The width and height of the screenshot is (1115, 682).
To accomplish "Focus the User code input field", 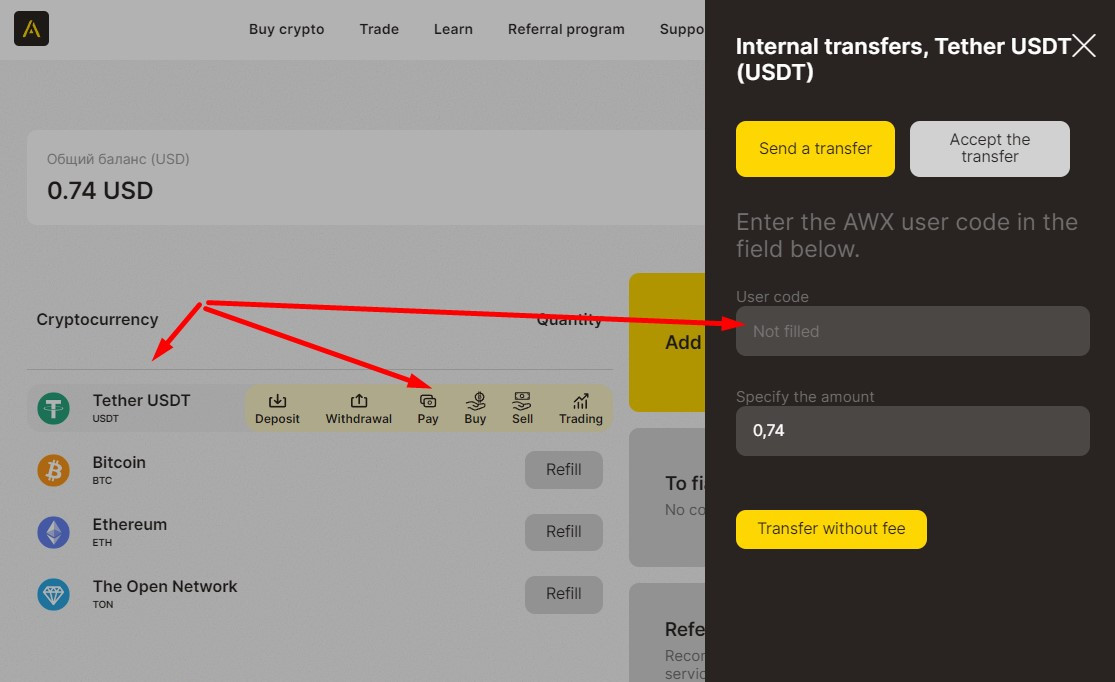I will pos(912,331).
